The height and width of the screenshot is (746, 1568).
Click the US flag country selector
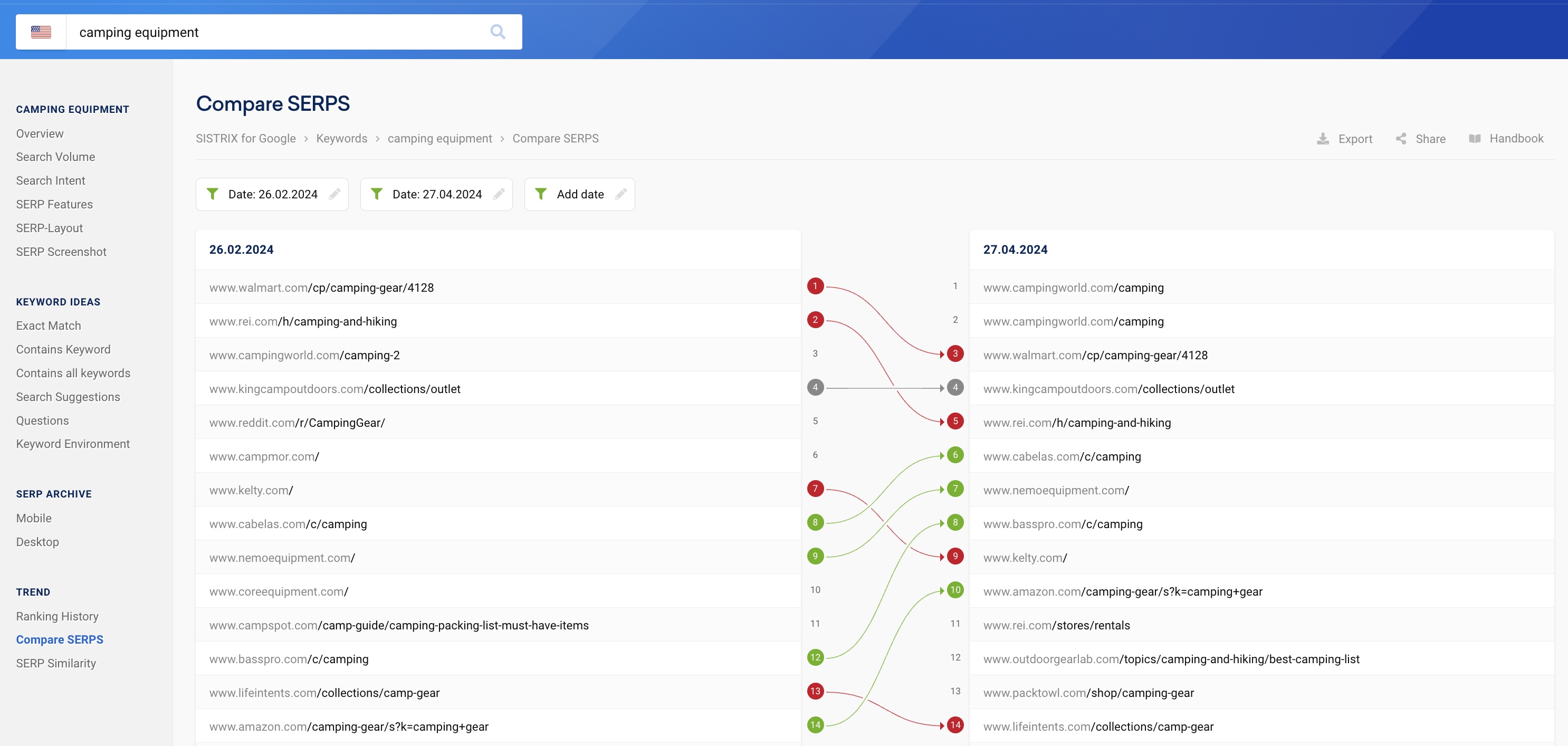[41, 32]
